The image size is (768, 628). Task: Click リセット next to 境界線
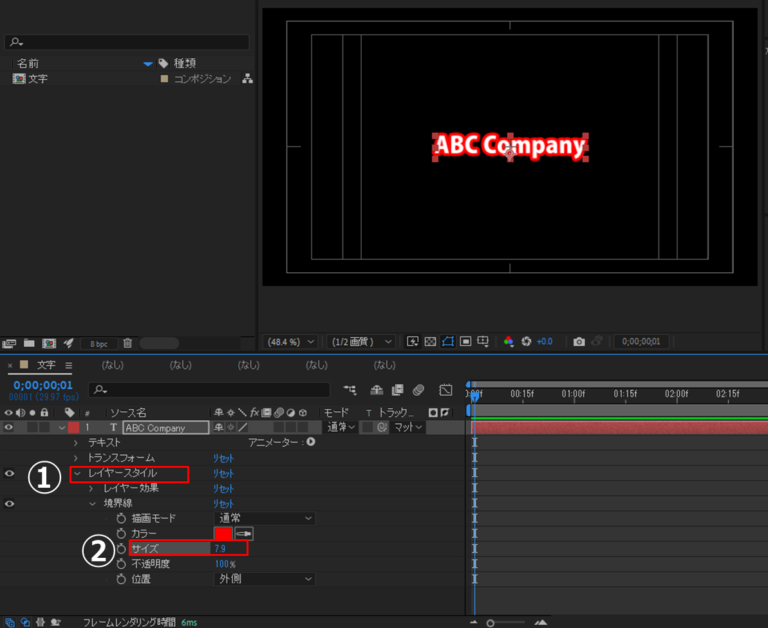[x=222, y=503]
